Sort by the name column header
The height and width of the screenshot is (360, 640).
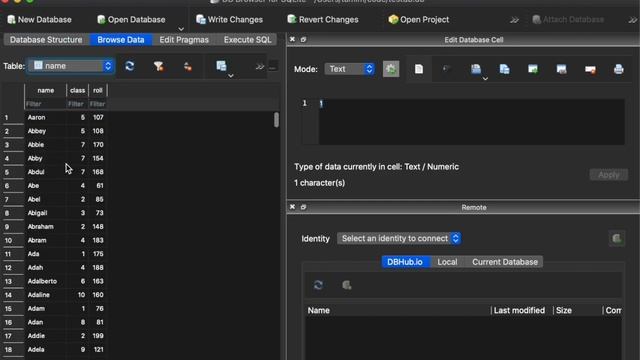coord(45,90)
